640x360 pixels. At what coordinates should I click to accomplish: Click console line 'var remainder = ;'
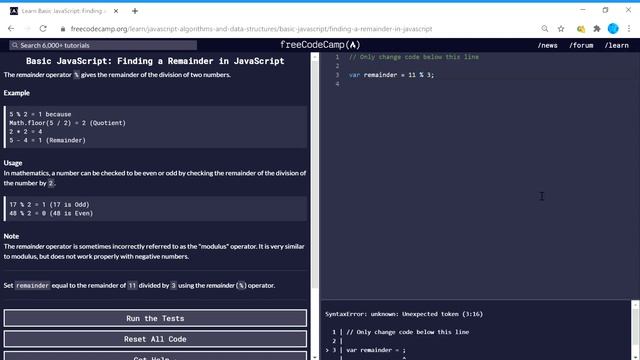tap(376, 350)
